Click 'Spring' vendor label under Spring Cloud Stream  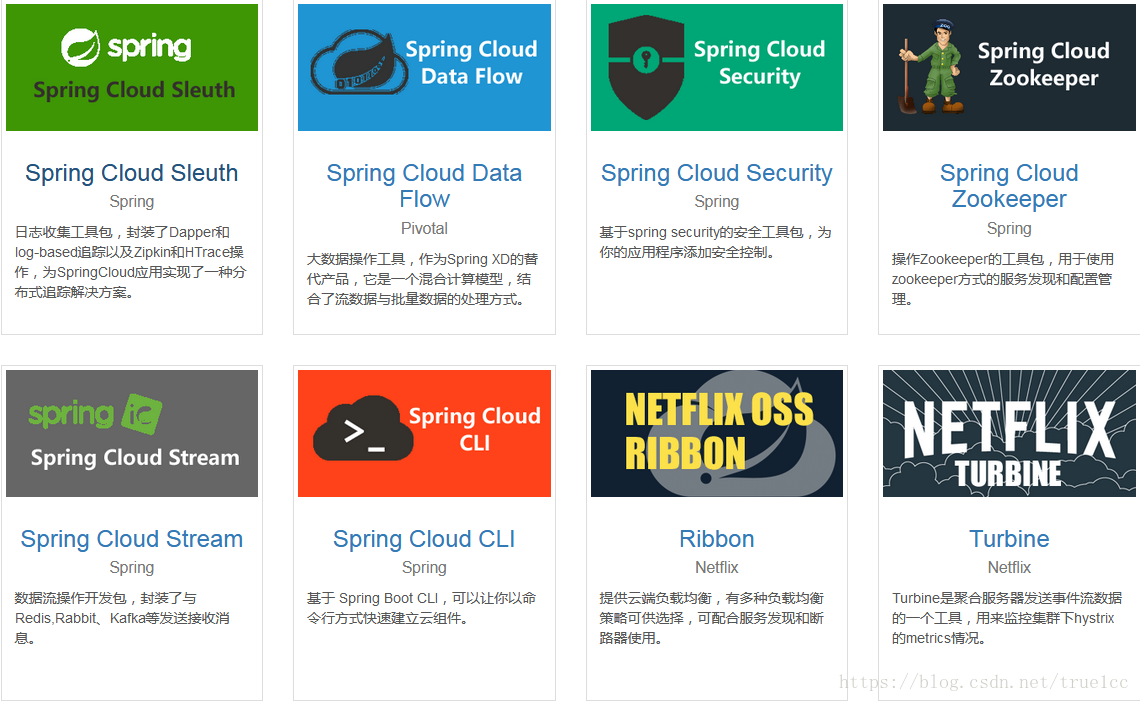pyautogui.click(x=132, y=568)
